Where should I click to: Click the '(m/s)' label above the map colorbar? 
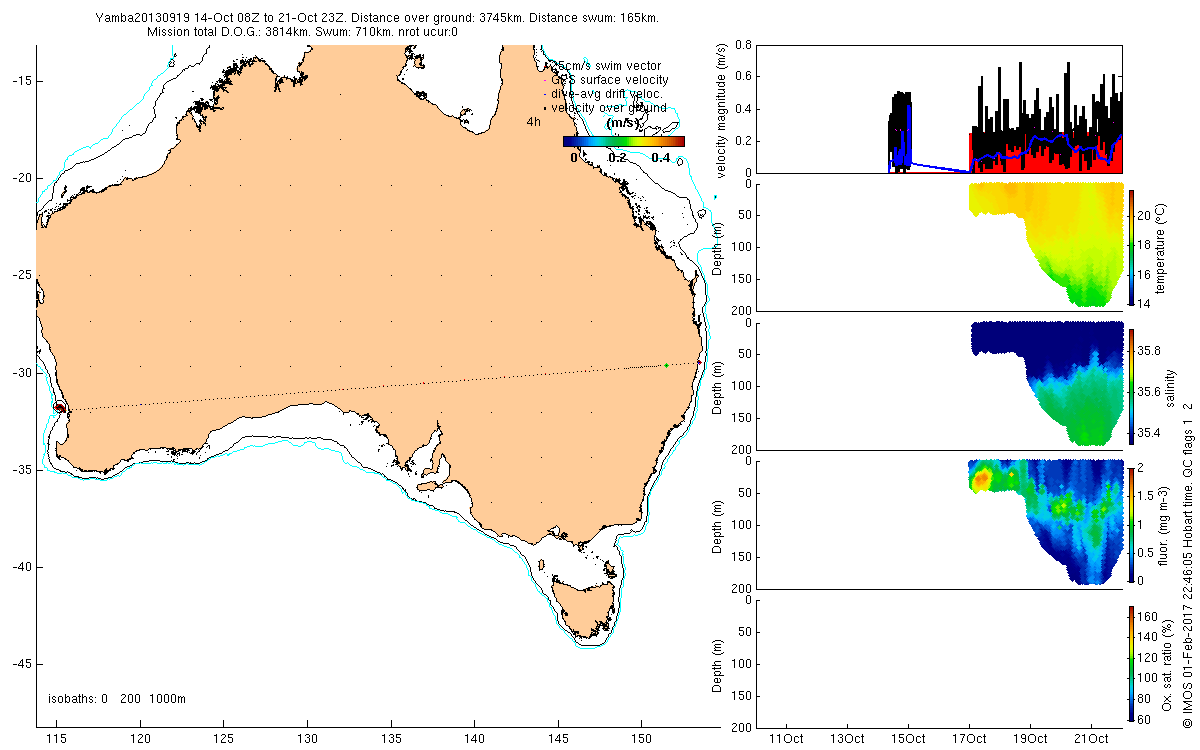point(625,123)
